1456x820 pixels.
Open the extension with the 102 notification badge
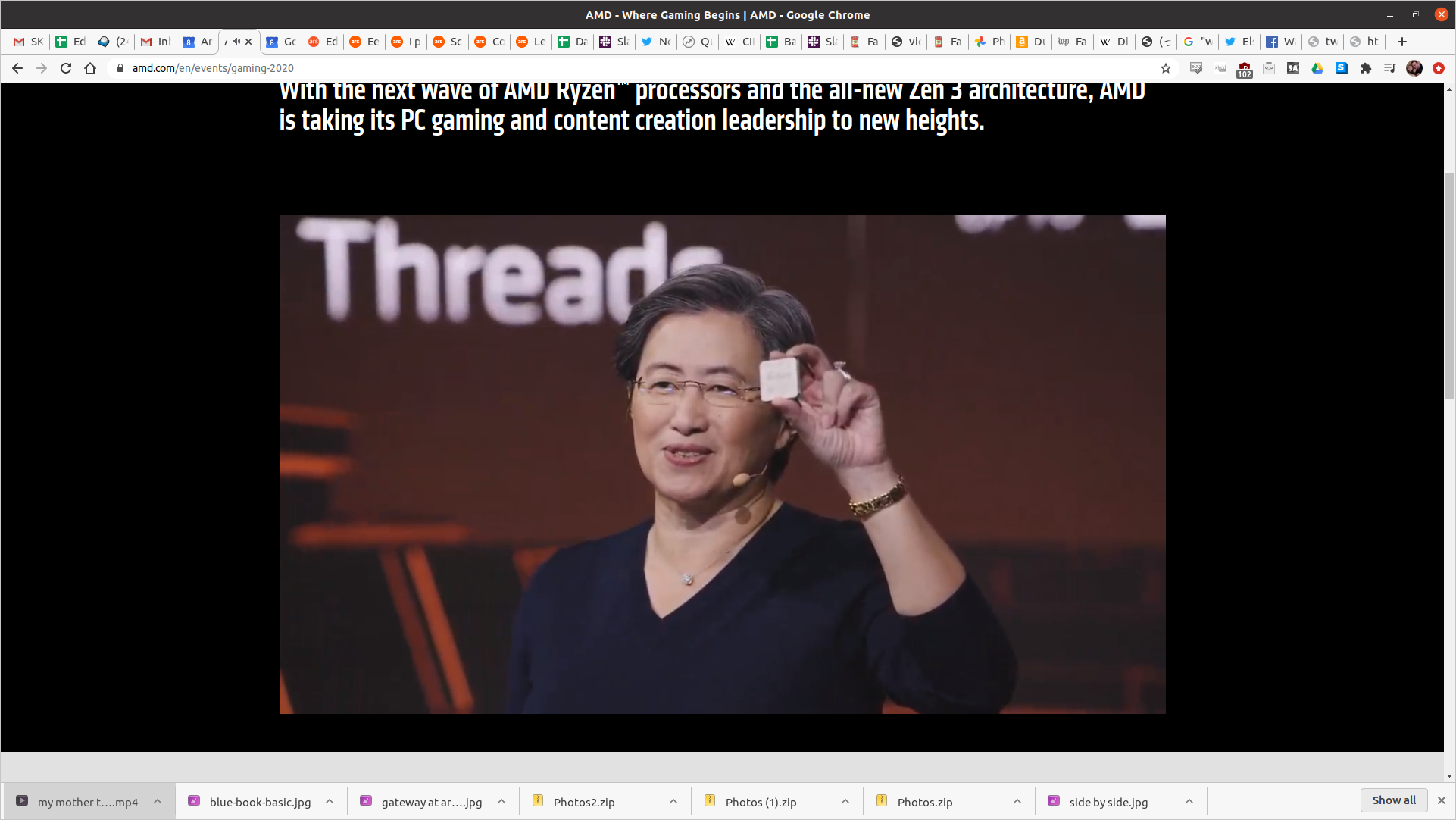click(1243, 68)
